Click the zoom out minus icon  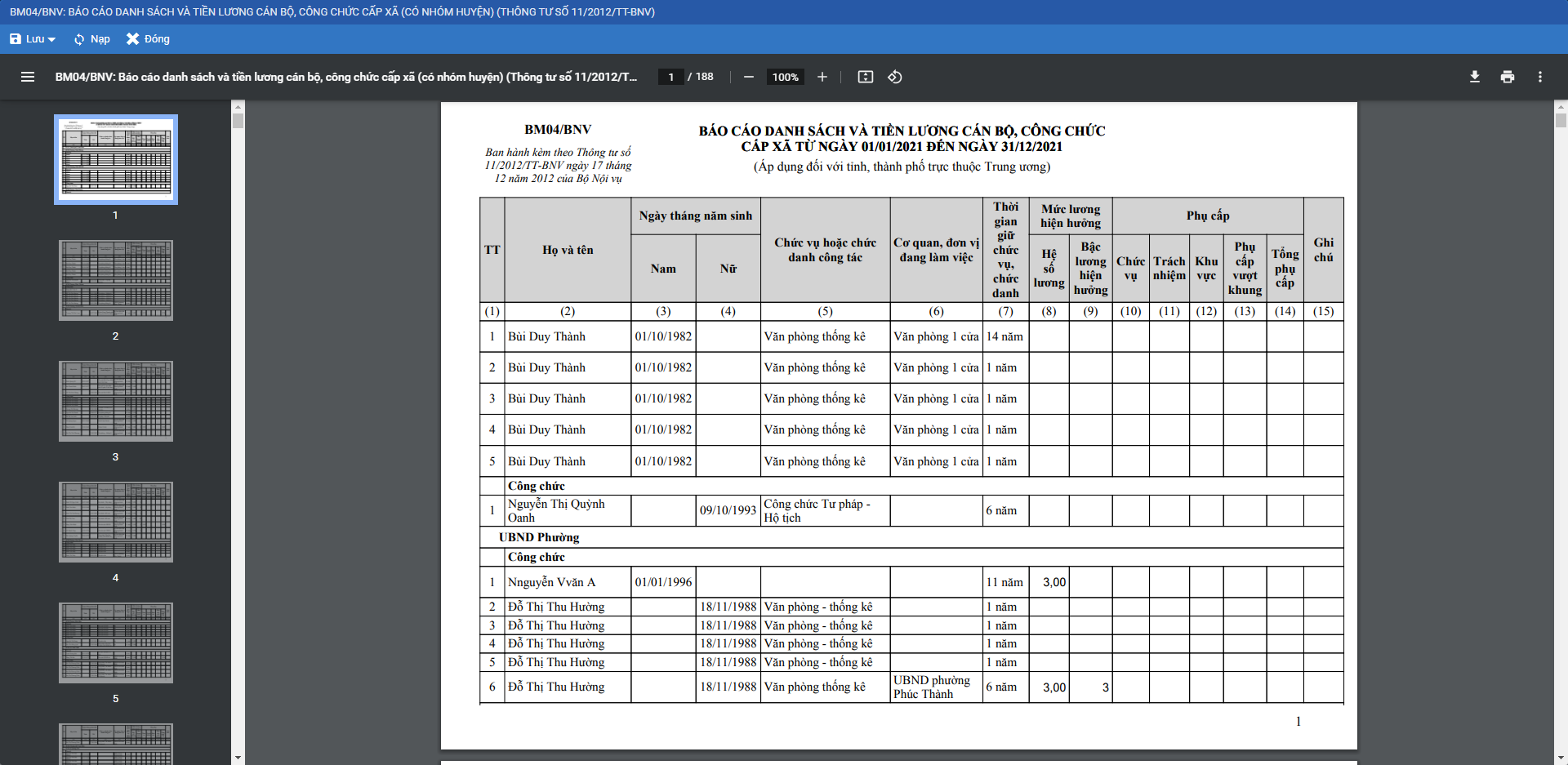pos(748,77)
